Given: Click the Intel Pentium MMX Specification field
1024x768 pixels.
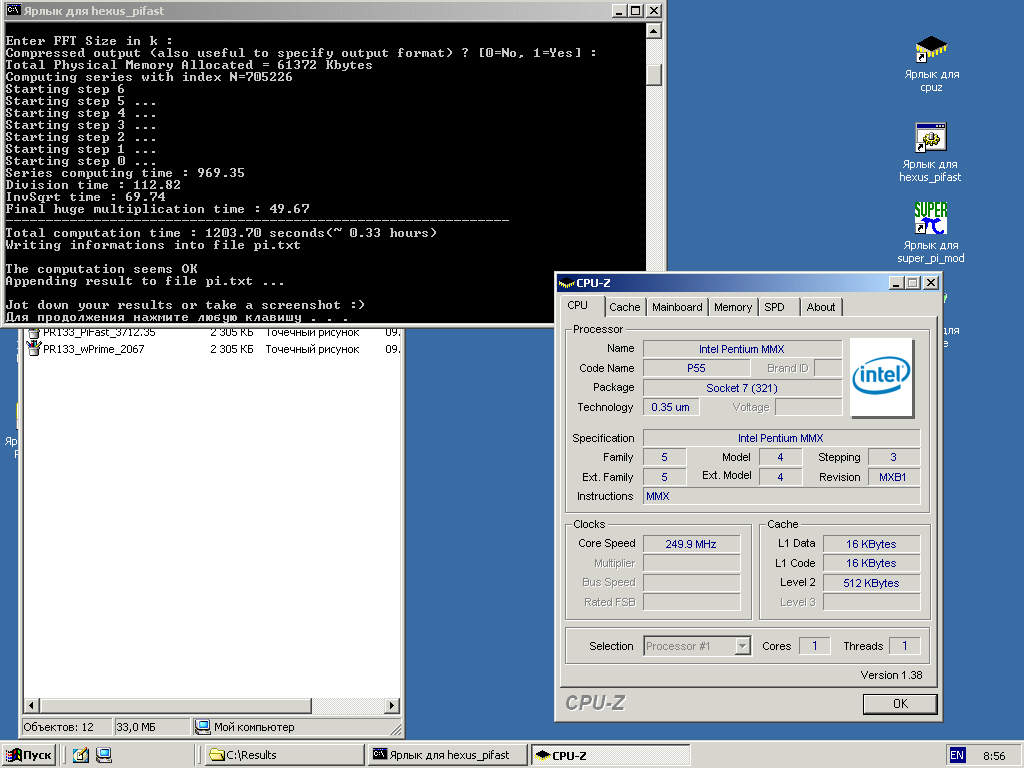Looking at the screenshot, I should click(780, 438).
